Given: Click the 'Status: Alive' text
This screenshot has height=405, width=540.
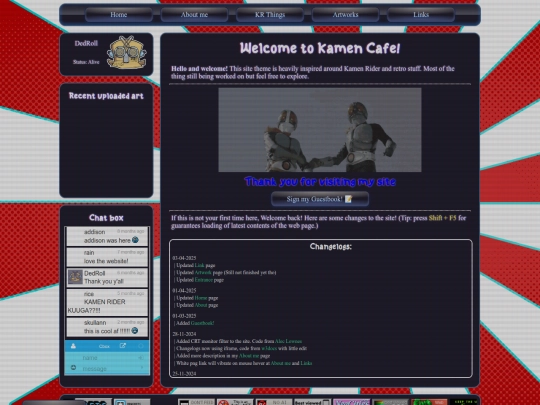Looking at the screenshot, I should click(x=86, y=62).
